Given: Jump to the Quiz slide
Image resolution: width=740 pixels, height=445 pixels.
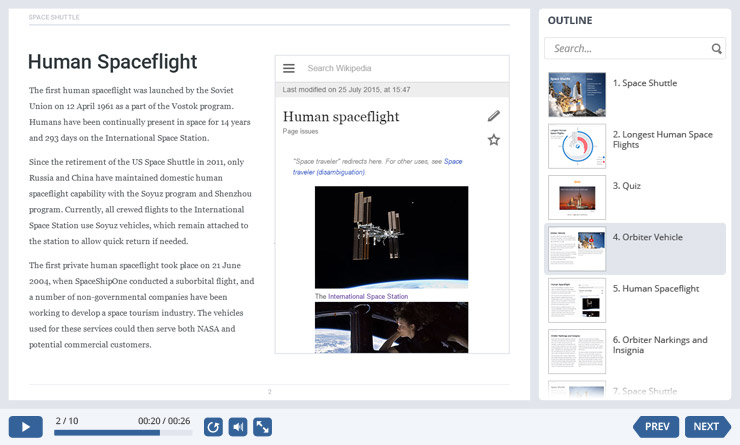Looking at the screenshot, I should point(577,197).
